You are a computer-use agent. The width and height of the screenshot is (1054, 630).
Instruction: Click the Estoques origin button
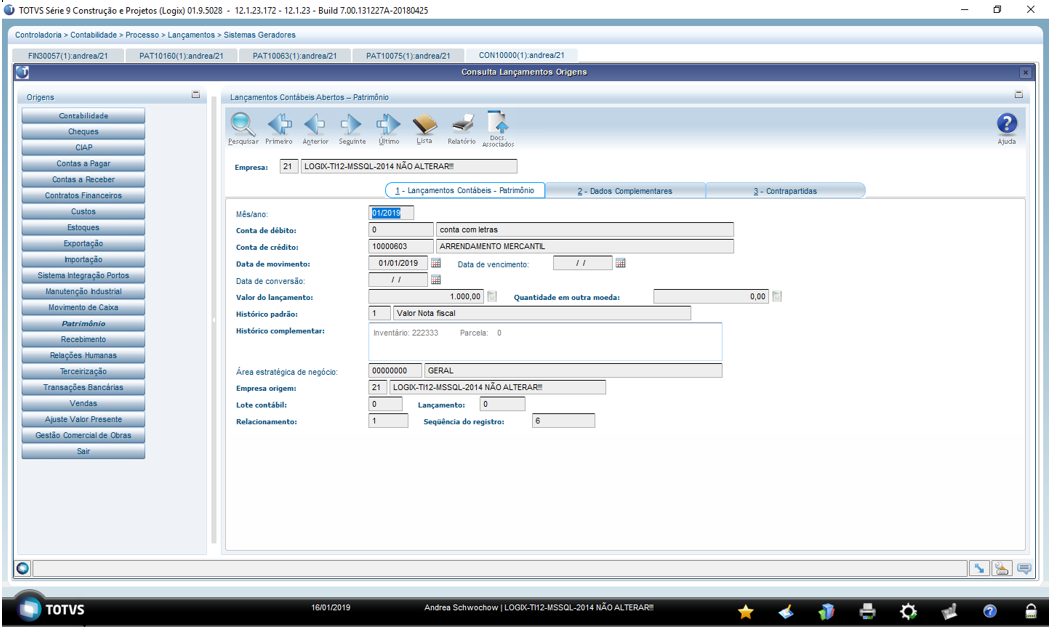tap(83, 227)
